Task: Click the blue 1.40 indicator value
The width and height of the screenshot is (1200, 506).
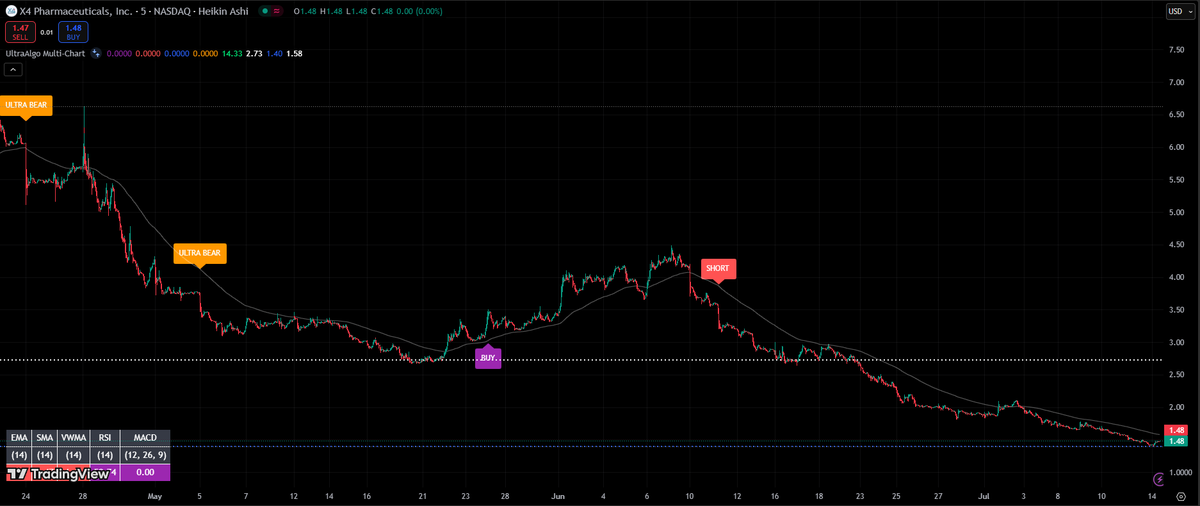Action: tap(275, 53)
